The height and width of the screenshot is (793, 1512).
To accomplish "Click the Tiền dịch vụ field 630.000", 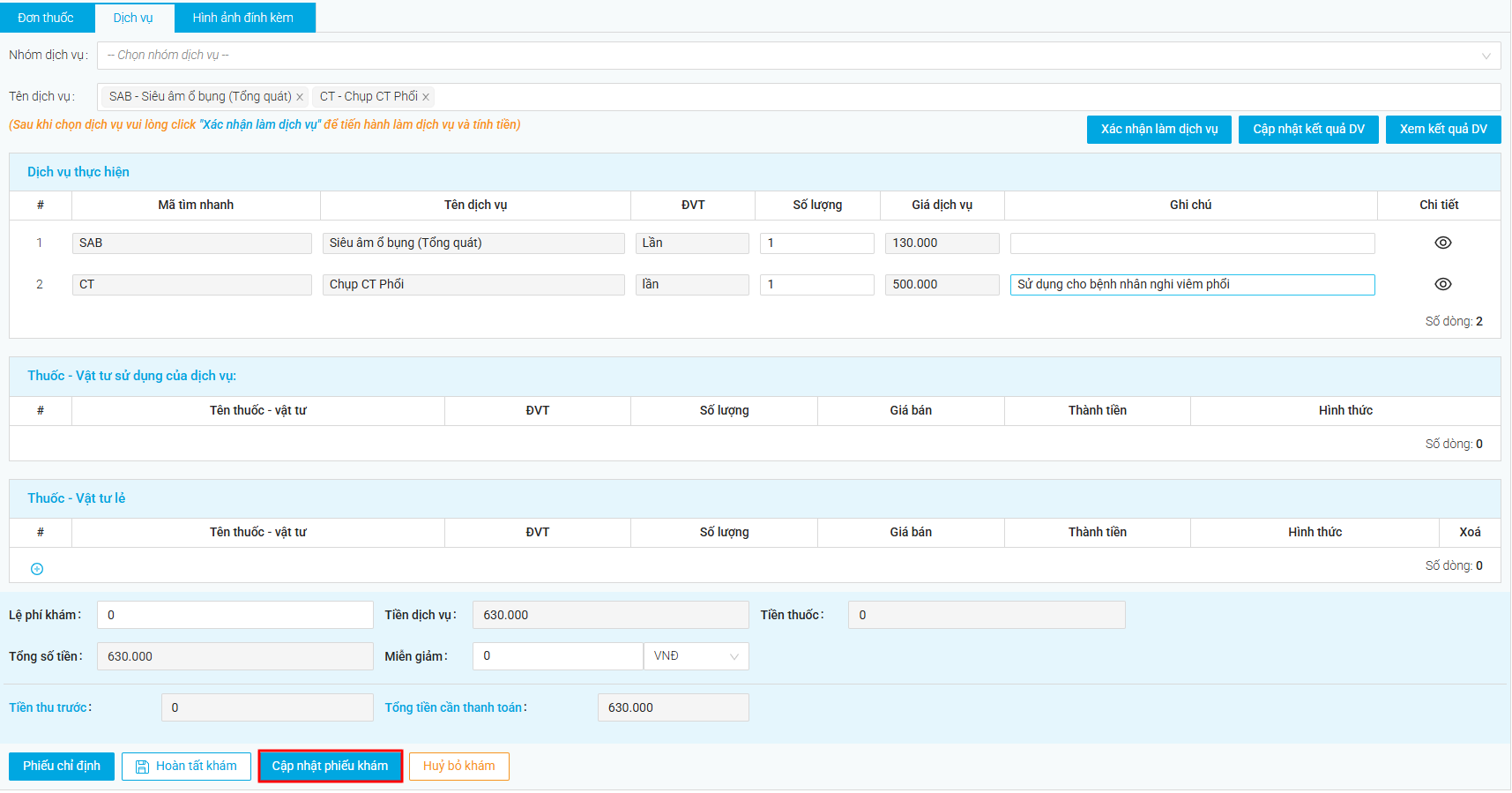I will pyautogui.click(x=611, y=615).
